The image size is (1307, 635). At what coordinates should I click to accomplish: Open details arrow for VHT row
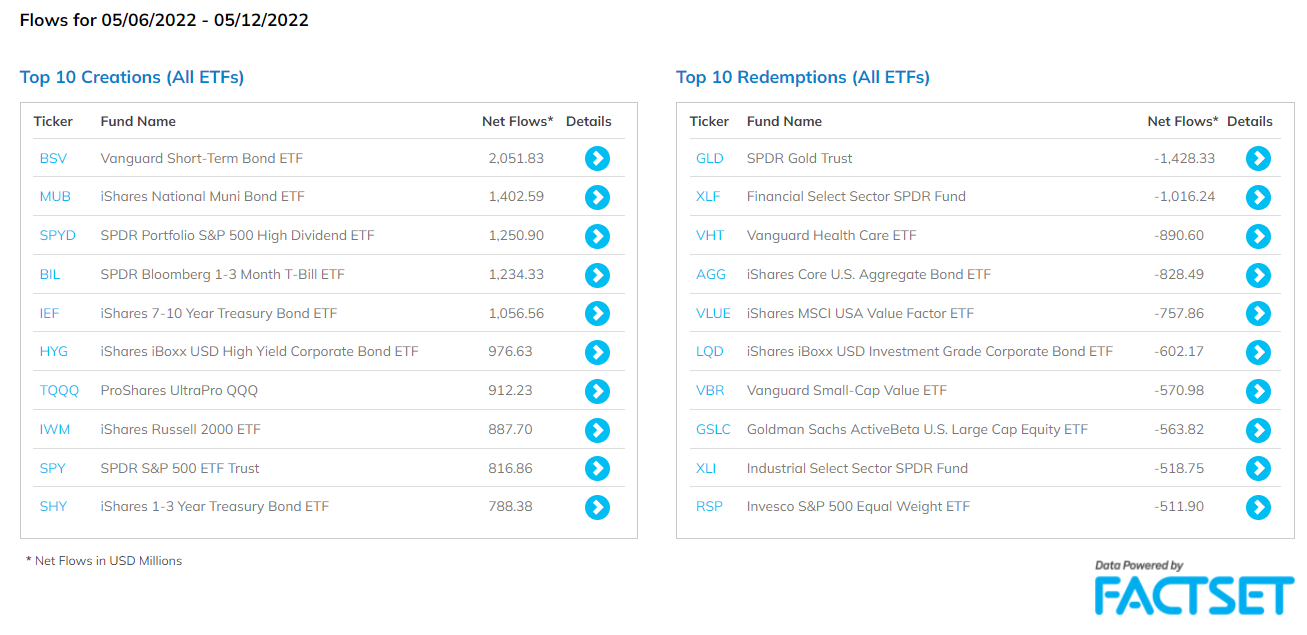[x=1258, y=236]
